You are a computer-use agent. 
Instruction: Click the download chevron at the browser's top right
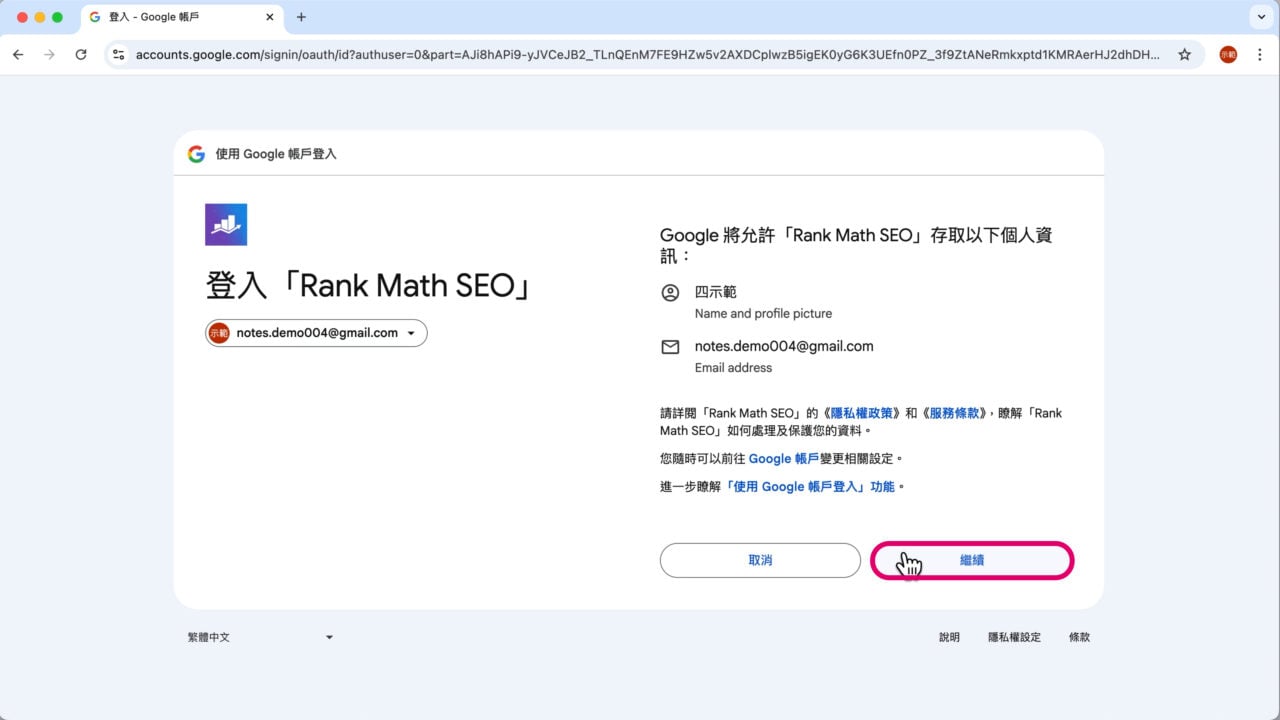click(x=1259, y=17)
